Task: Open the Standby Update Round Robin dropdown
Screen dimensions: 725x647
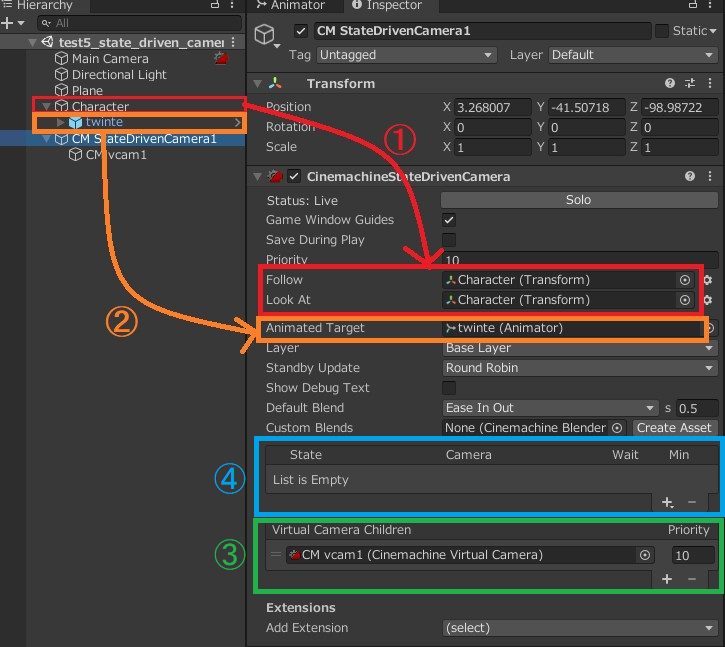Action: [580, 368]
